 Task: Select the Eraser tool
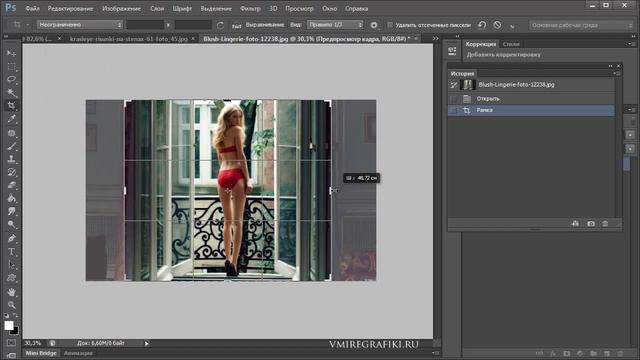point(11,185)
